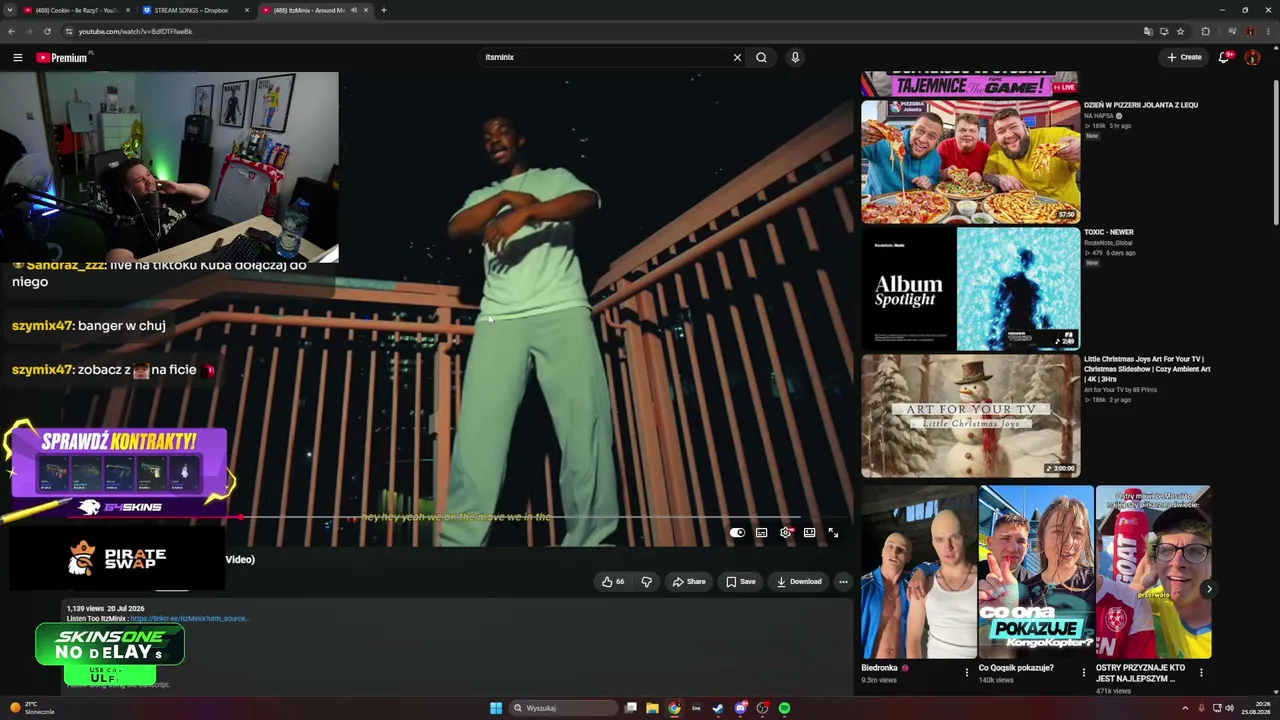Viewport: 1280px width, 720px height.
Task: Open more actions menu below video
Action: [x=843, y=582]
